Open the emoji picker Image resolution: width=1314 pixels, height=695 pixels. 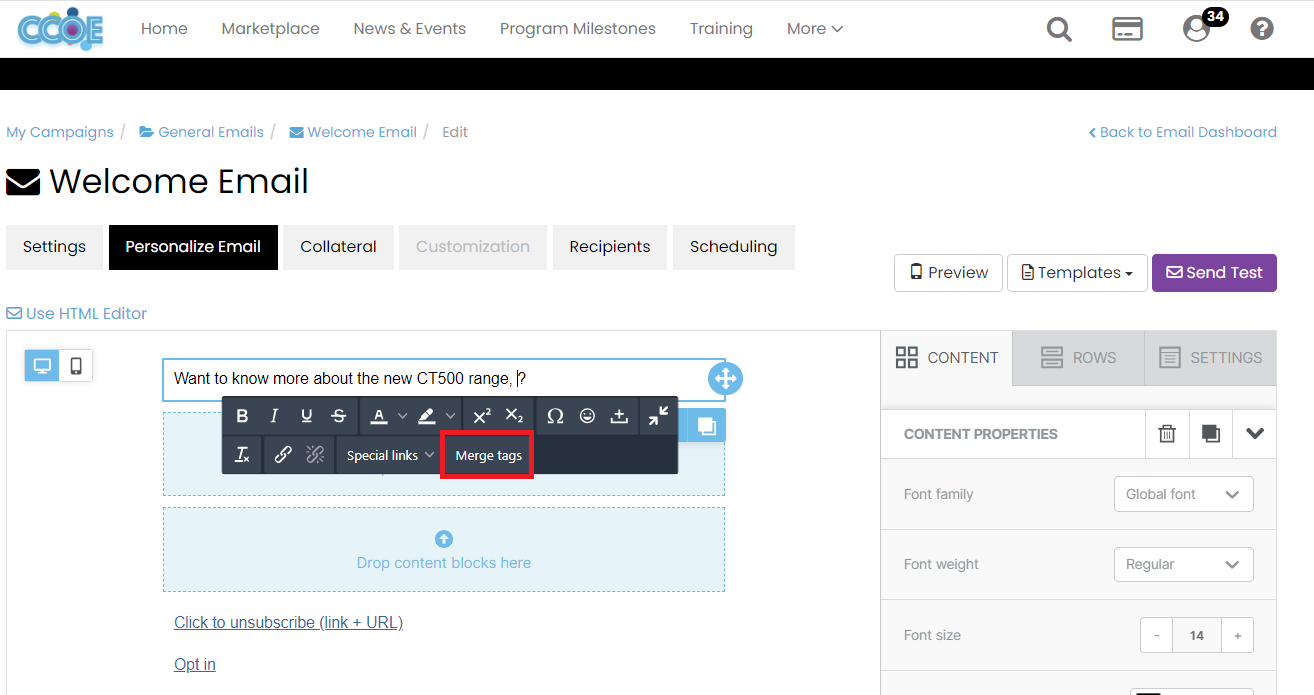(x=587, y=416)
